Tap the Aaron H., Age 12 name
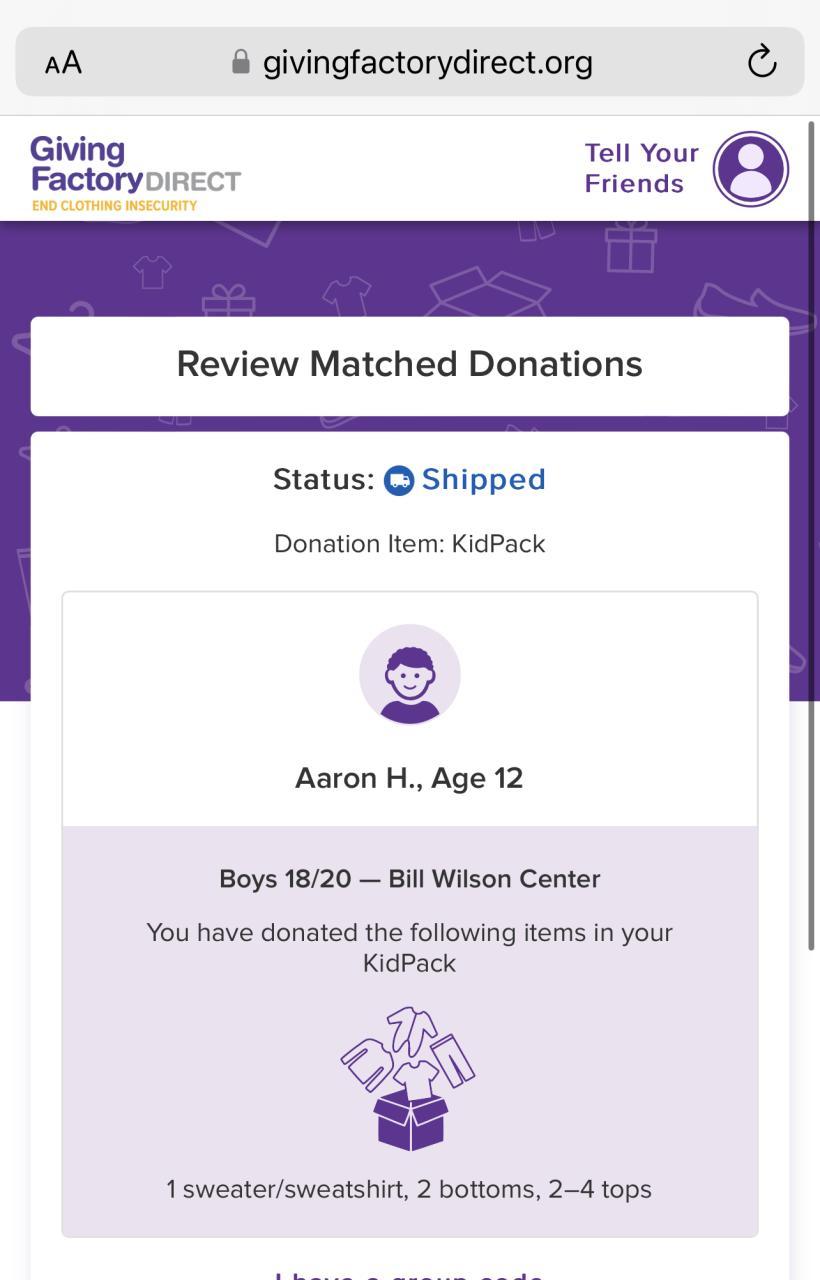Viewport: 820px width, 1280px height. tap(409, 778)
